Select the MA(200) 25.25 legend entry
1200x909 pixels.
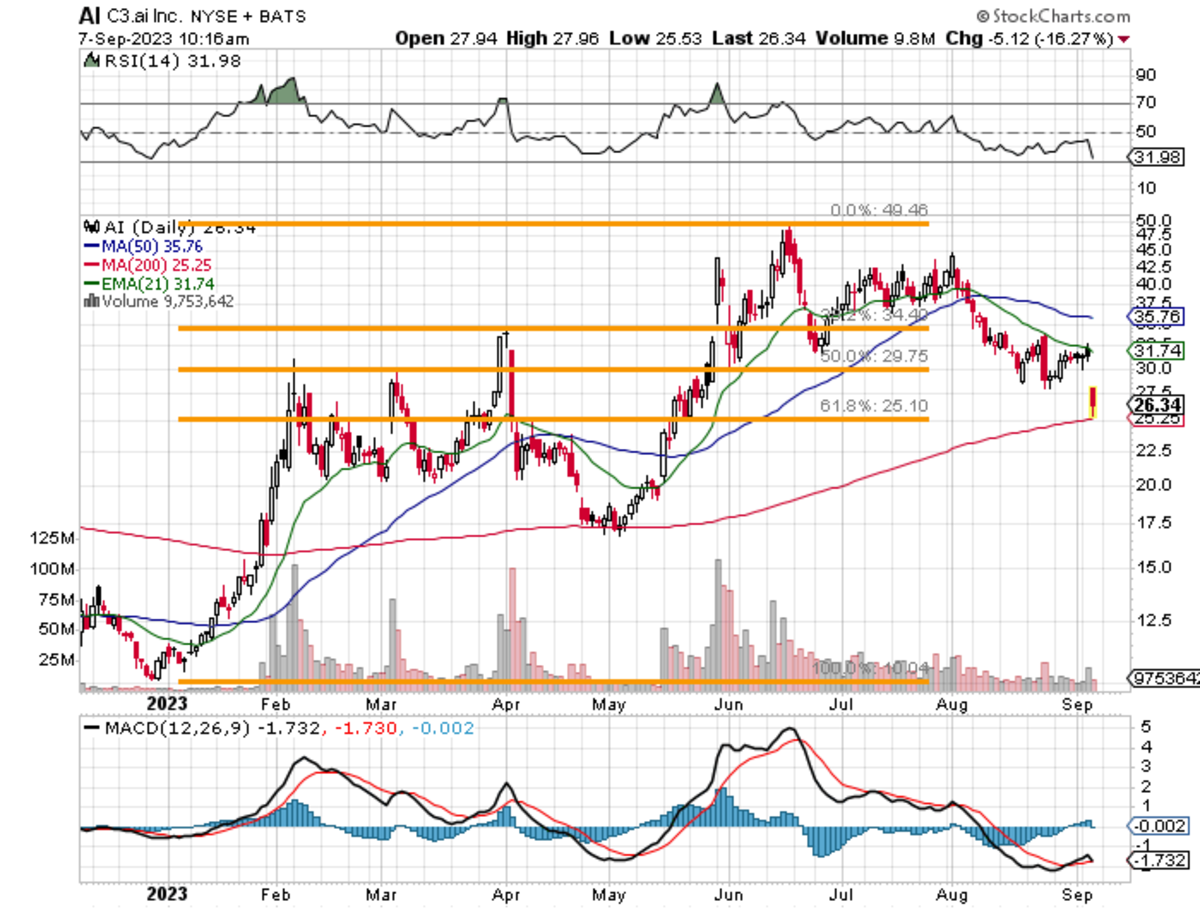(x=147, y=264)
